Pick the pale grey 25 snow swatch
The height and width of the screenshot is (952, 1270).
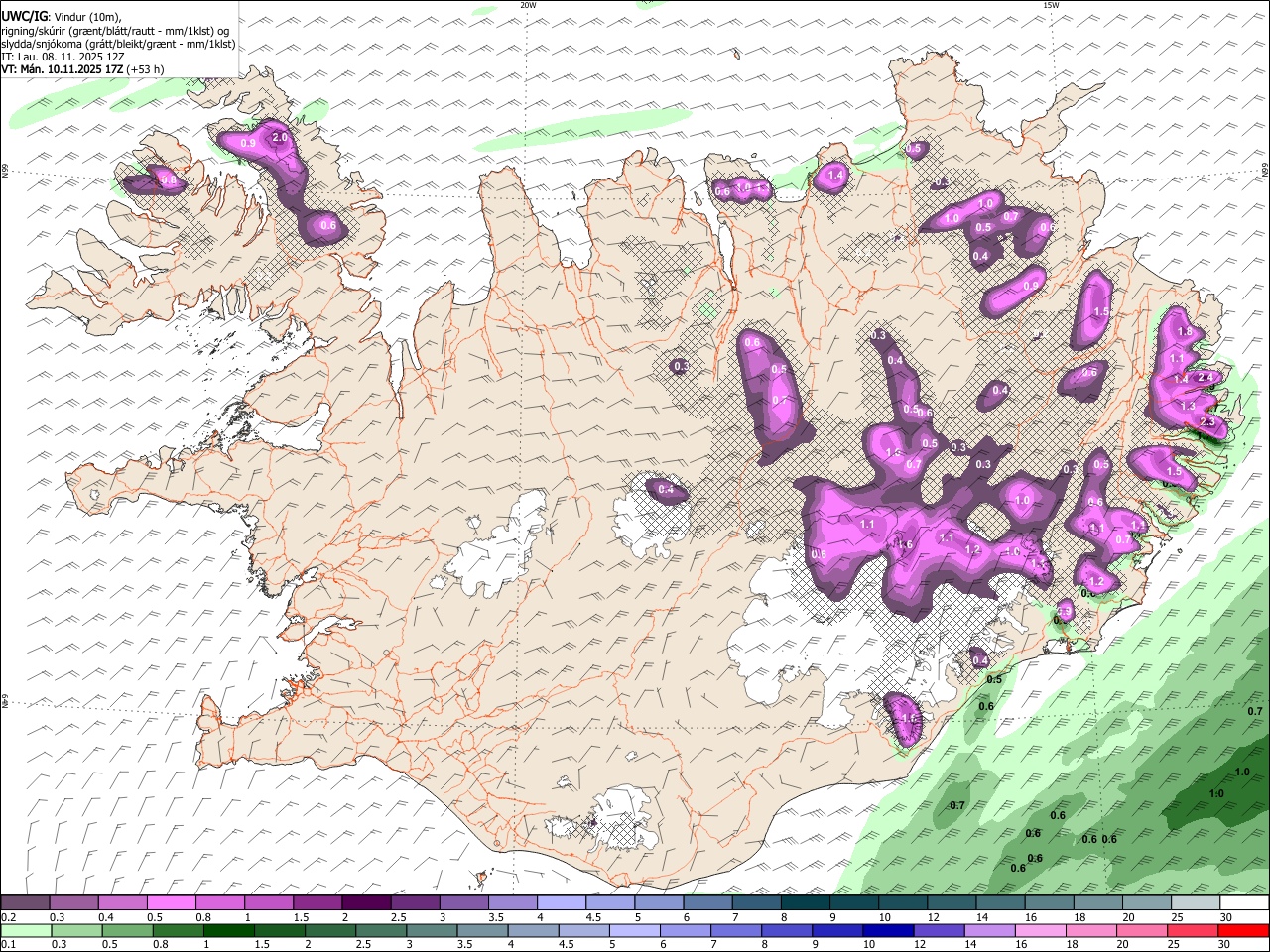pos(1196,903)
